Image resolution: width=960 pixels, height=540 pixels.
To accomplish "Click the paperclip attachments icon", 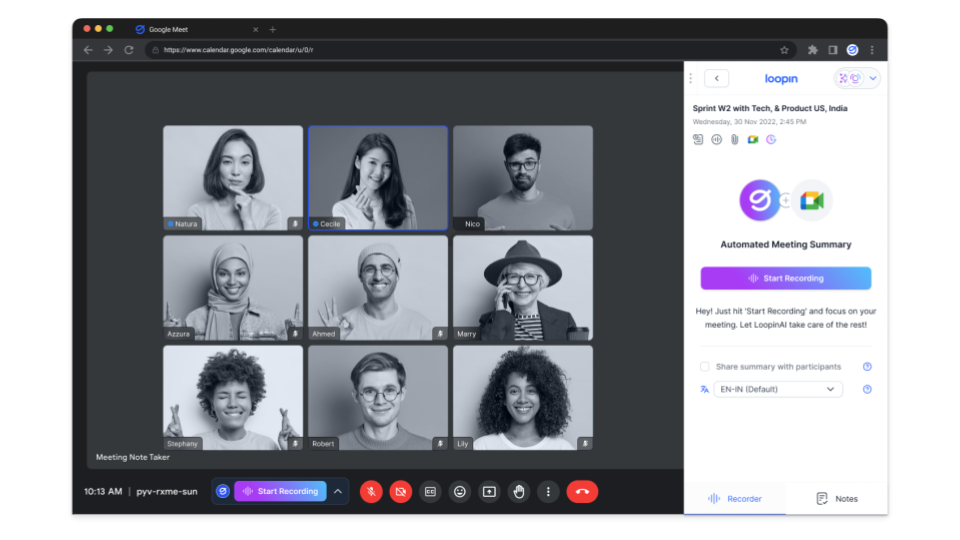I will (734, 140).
